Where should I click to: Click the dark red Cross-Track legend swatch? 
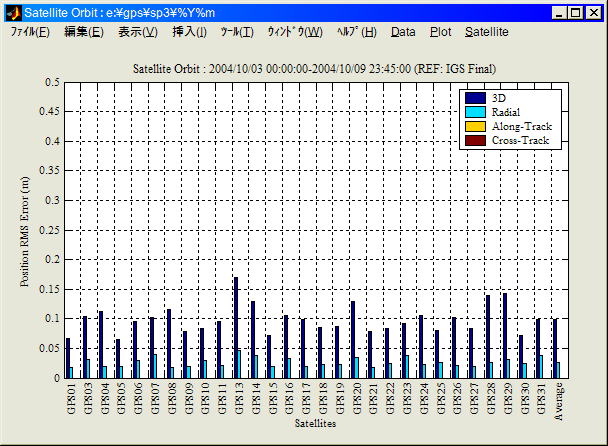475,140
